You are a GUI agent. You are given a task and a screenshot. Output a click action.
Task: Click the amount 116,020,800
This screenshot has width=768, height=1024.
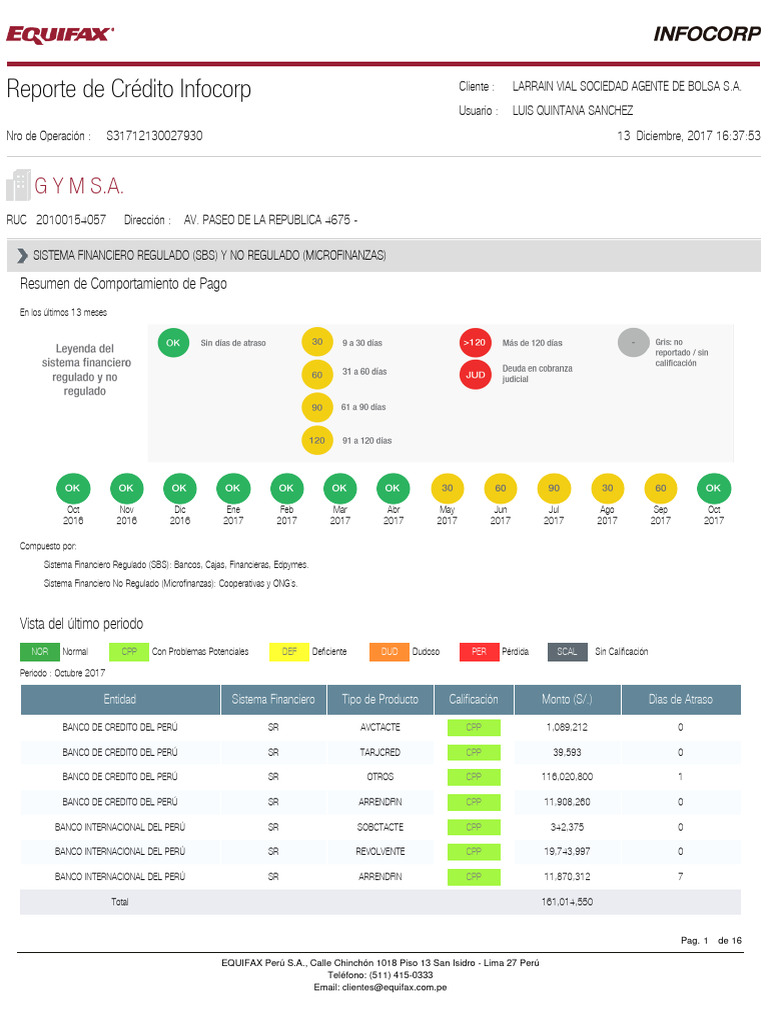[x=567, y=777]
